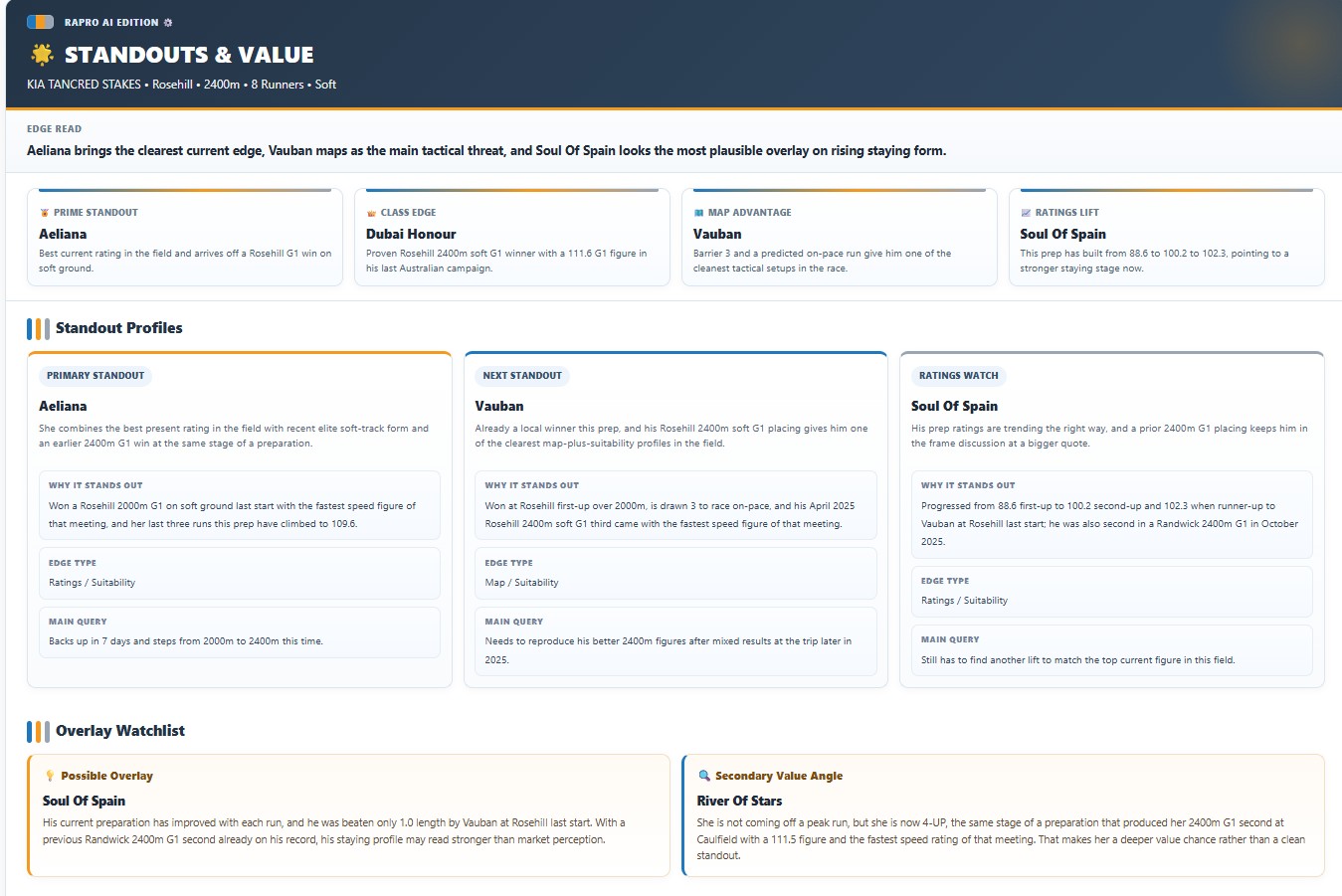This screenshot has width=1342, height=896.
Task: Click the chart icon on Ratings Lift card
Action: [1026, 213]
